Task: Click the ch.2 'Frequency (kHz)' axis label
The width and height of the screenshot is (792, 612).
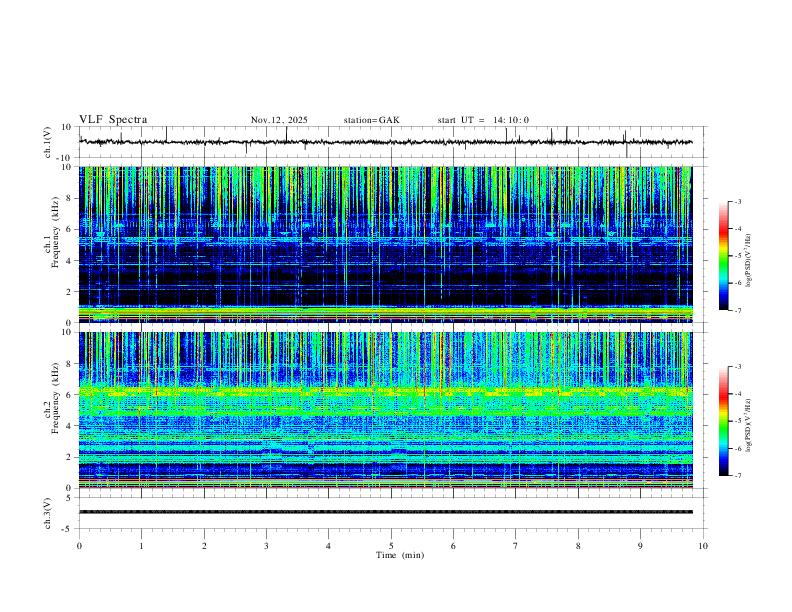Action: pos(56,398)
